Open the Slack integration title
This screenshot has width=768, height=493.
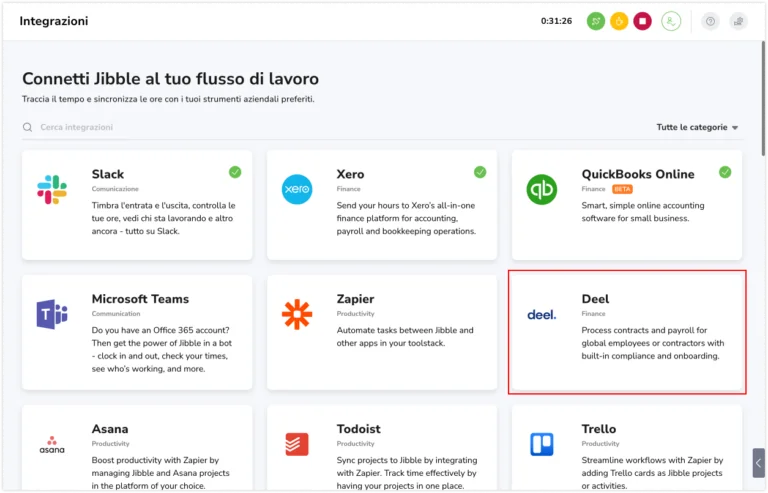tap(108, 174)
